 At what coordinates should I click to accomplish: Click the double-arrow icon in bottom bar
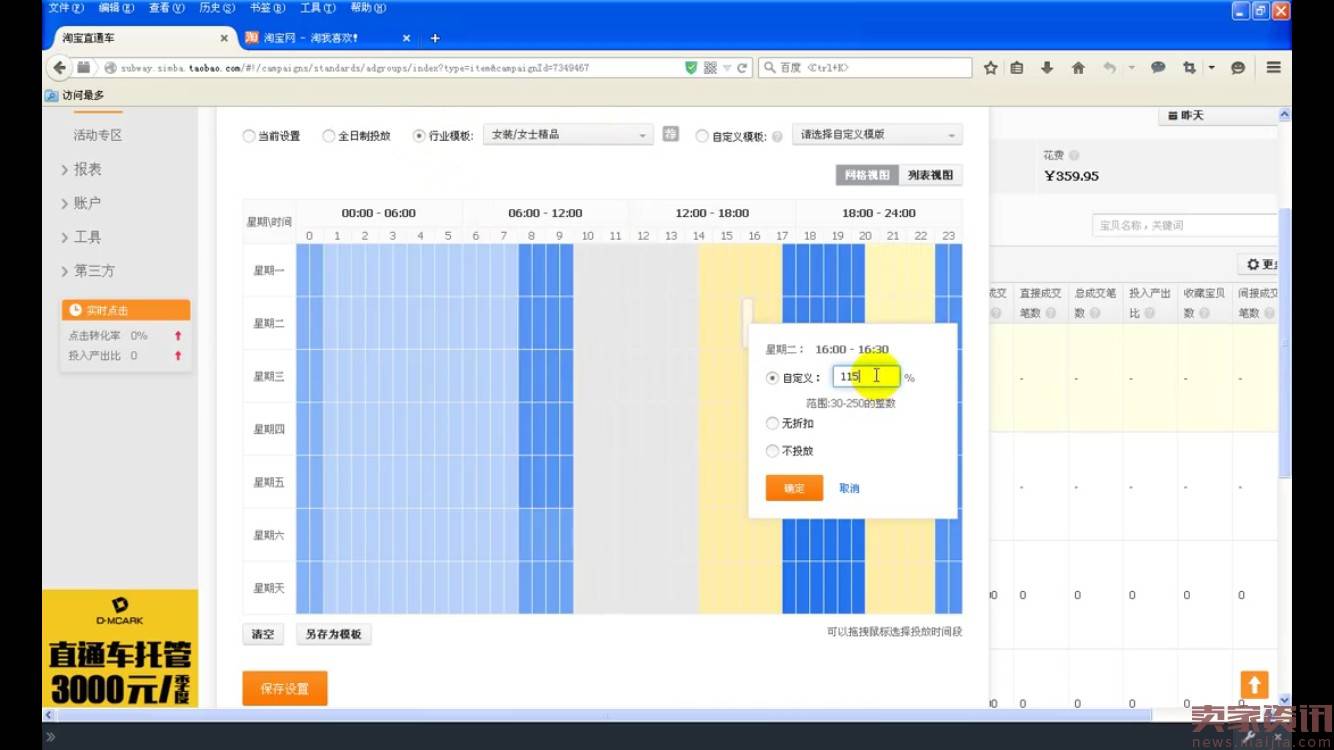(50, 737)
